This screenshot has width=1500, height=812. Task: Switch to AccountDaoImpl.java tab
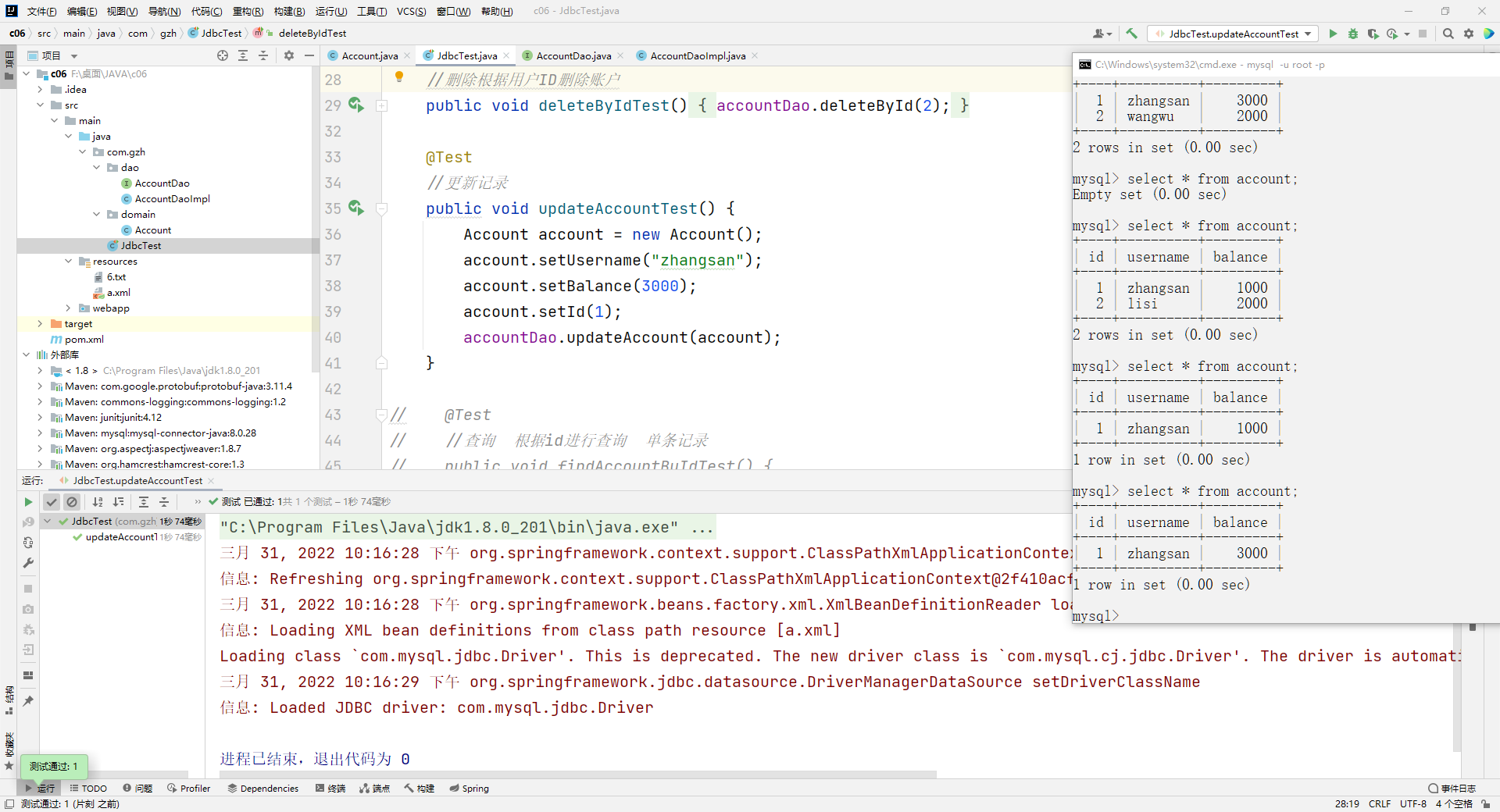click(x=698, y=55)
